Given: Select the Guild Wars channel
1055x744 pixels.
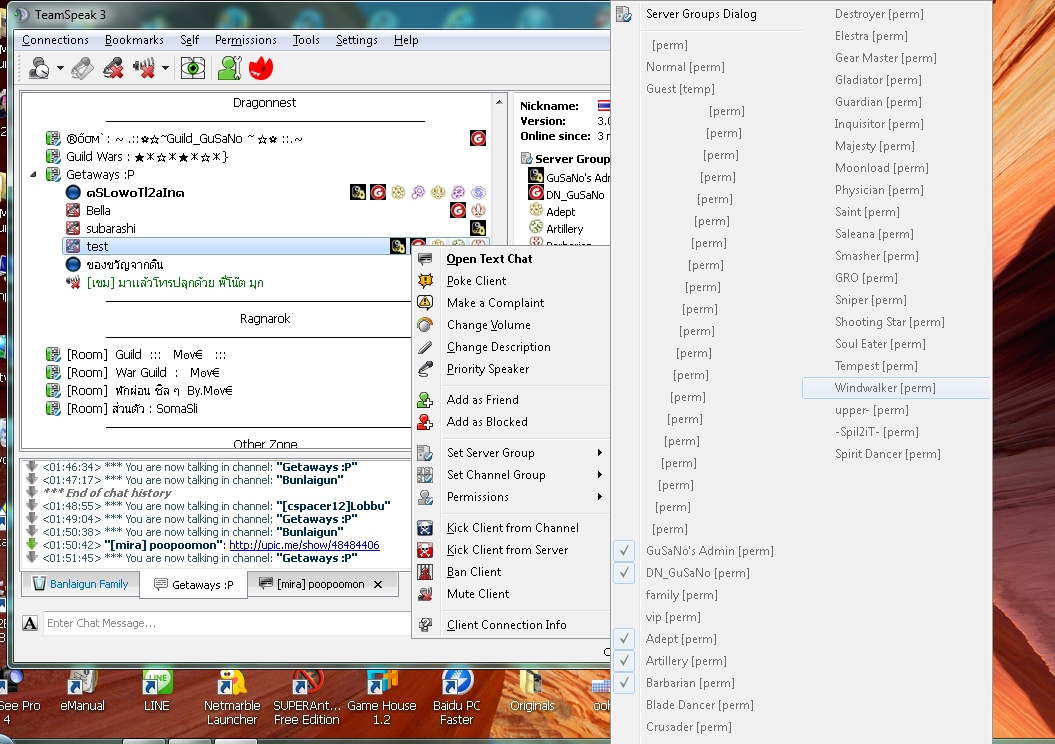Looking at the screenshot, I should pyautogui.click(x=147, y=157).
